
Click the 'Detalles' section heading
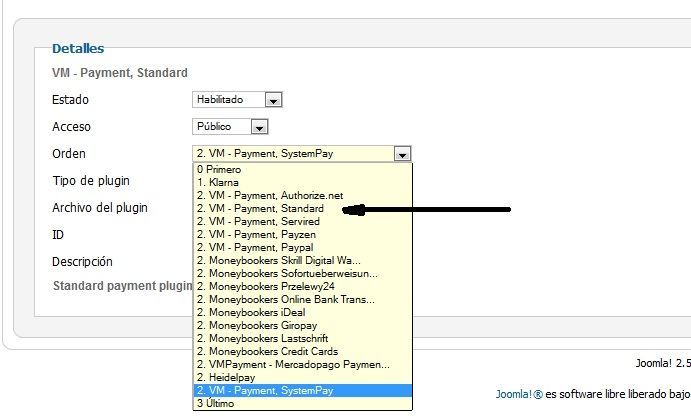78,48
